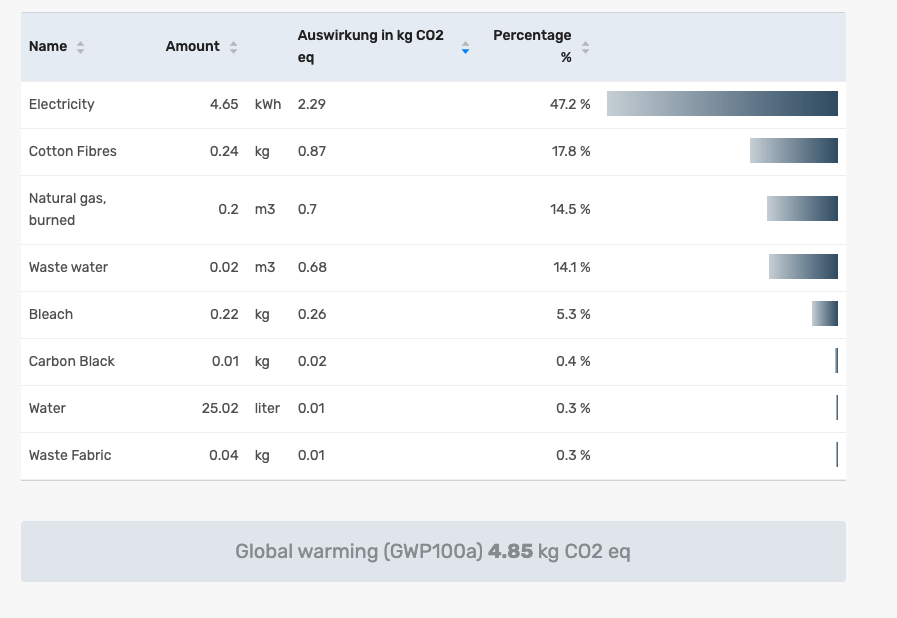Select the Amount header label

(x=192, y=47)
